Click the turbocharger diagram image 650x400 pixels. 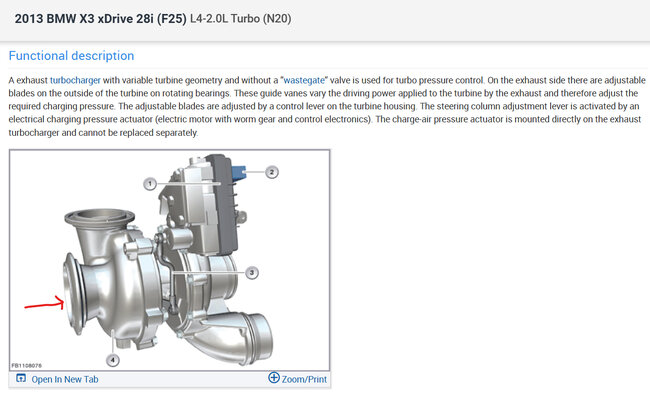pyautogui.click(x=170, y=260)
